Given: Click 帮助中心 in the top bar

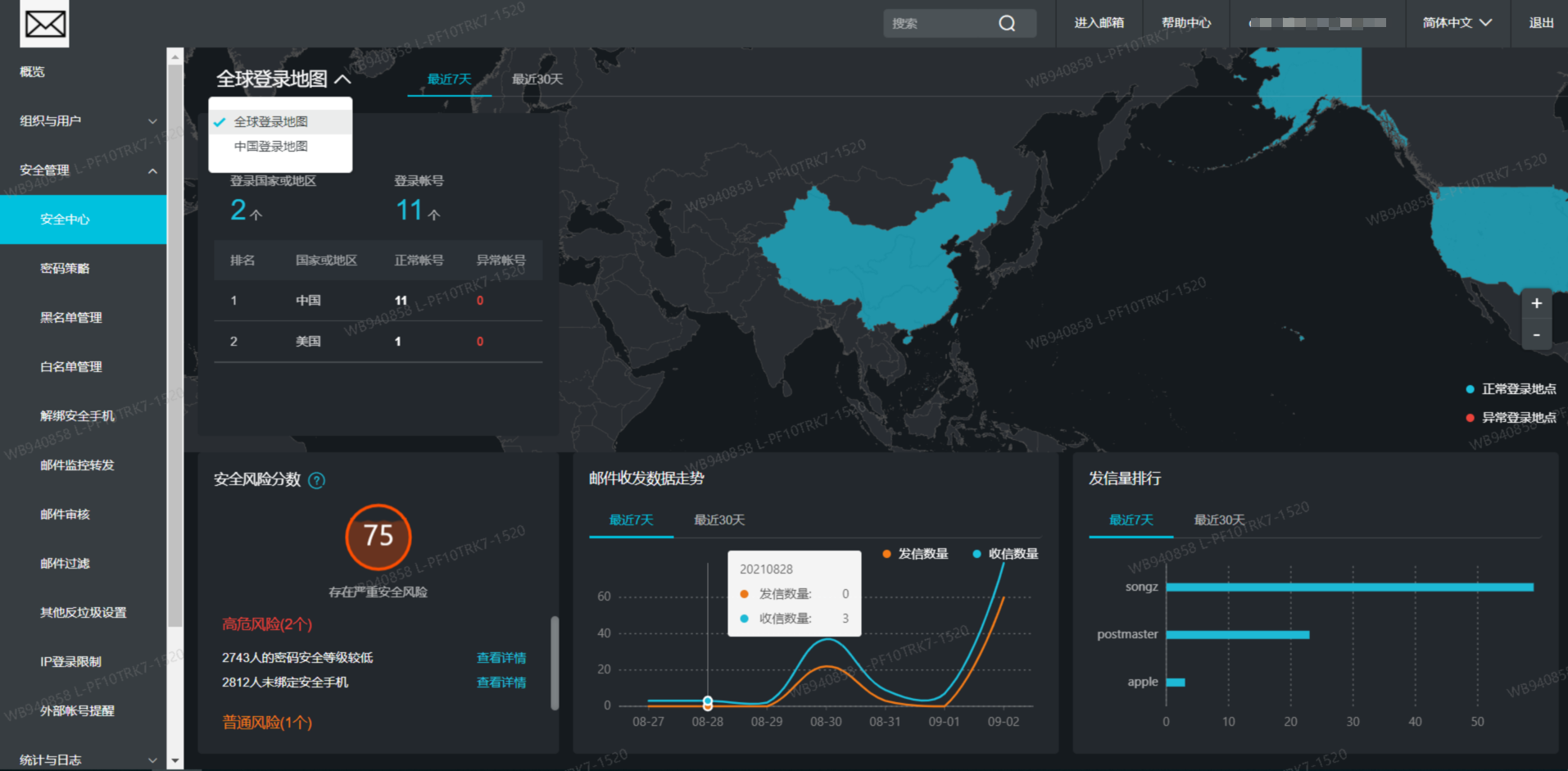Looking at the screenshot, I should click(x=1186, y=23).
